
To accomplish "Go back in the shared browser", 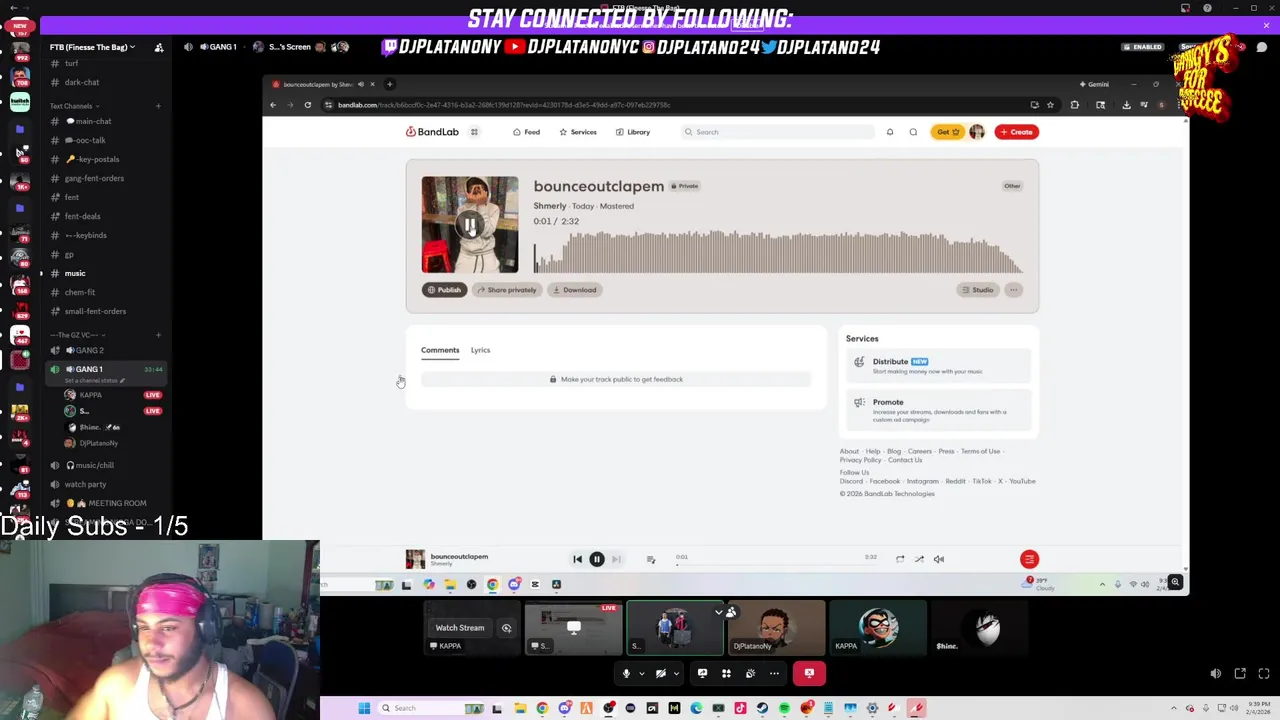I will (273, 105).
